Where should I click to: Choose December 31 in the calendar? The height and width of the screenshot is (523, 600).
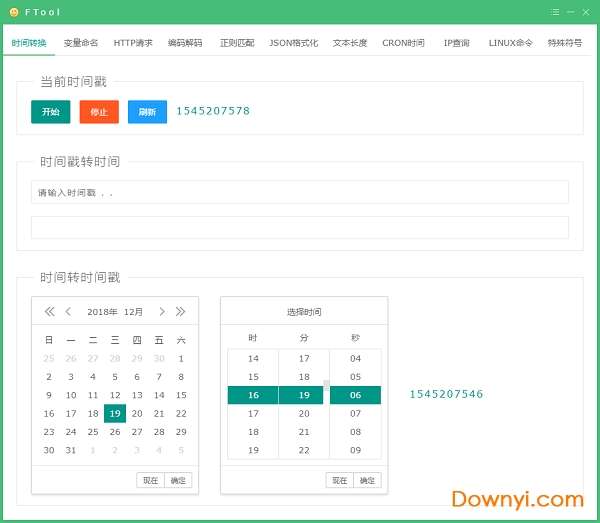pyautogui.click(x=71, y=450)
